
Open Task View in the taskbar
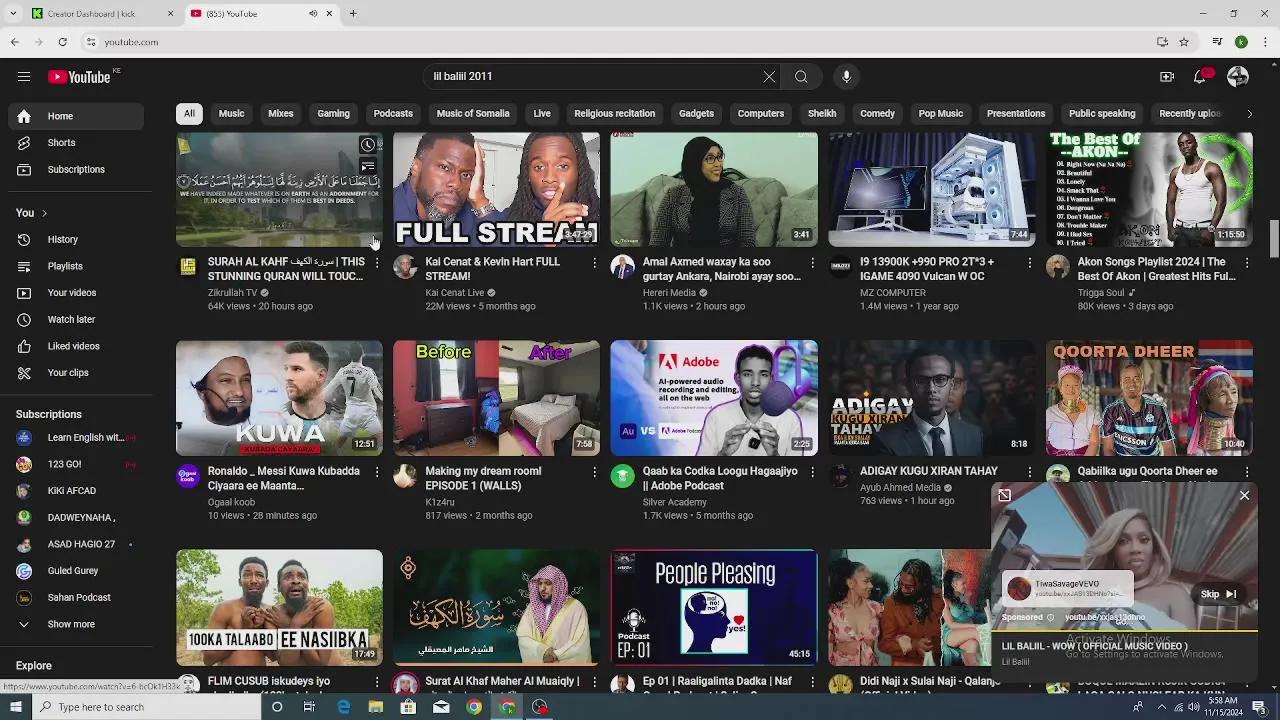[309, 707]
